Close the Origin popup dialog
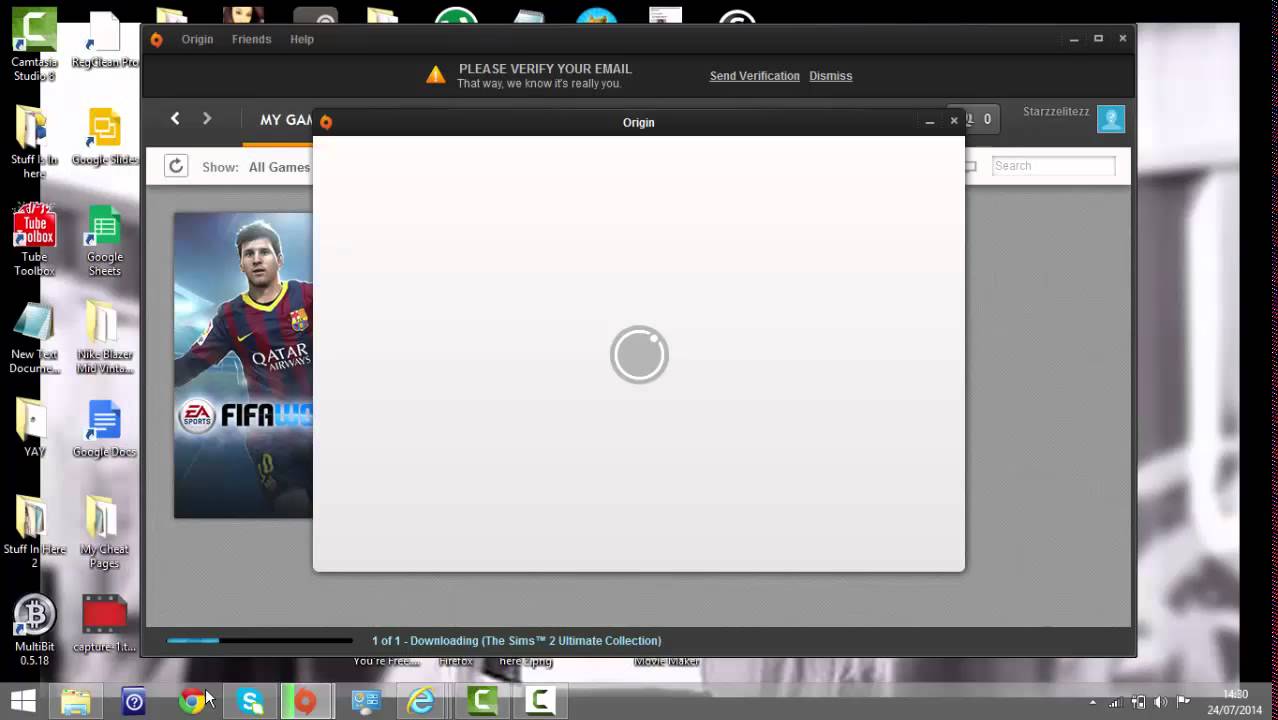1278x720 pixels. 954,121
